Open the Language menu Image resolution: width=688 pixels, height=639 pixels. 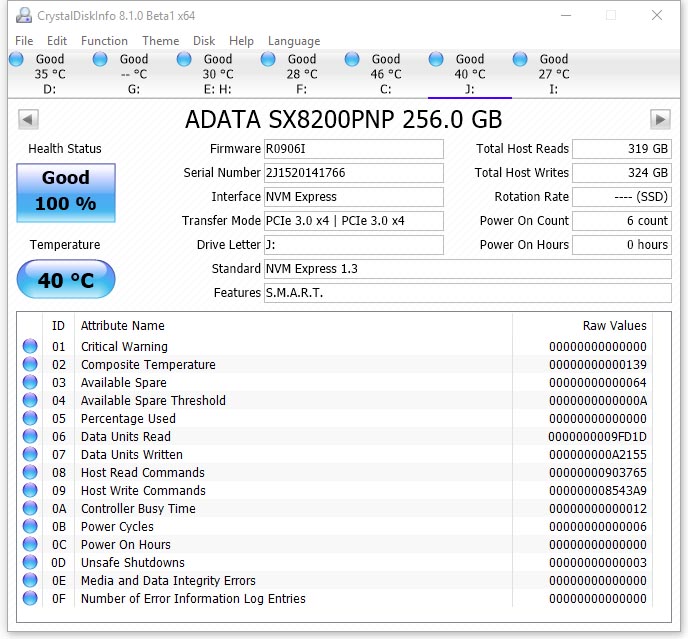(x=294, y=41)
